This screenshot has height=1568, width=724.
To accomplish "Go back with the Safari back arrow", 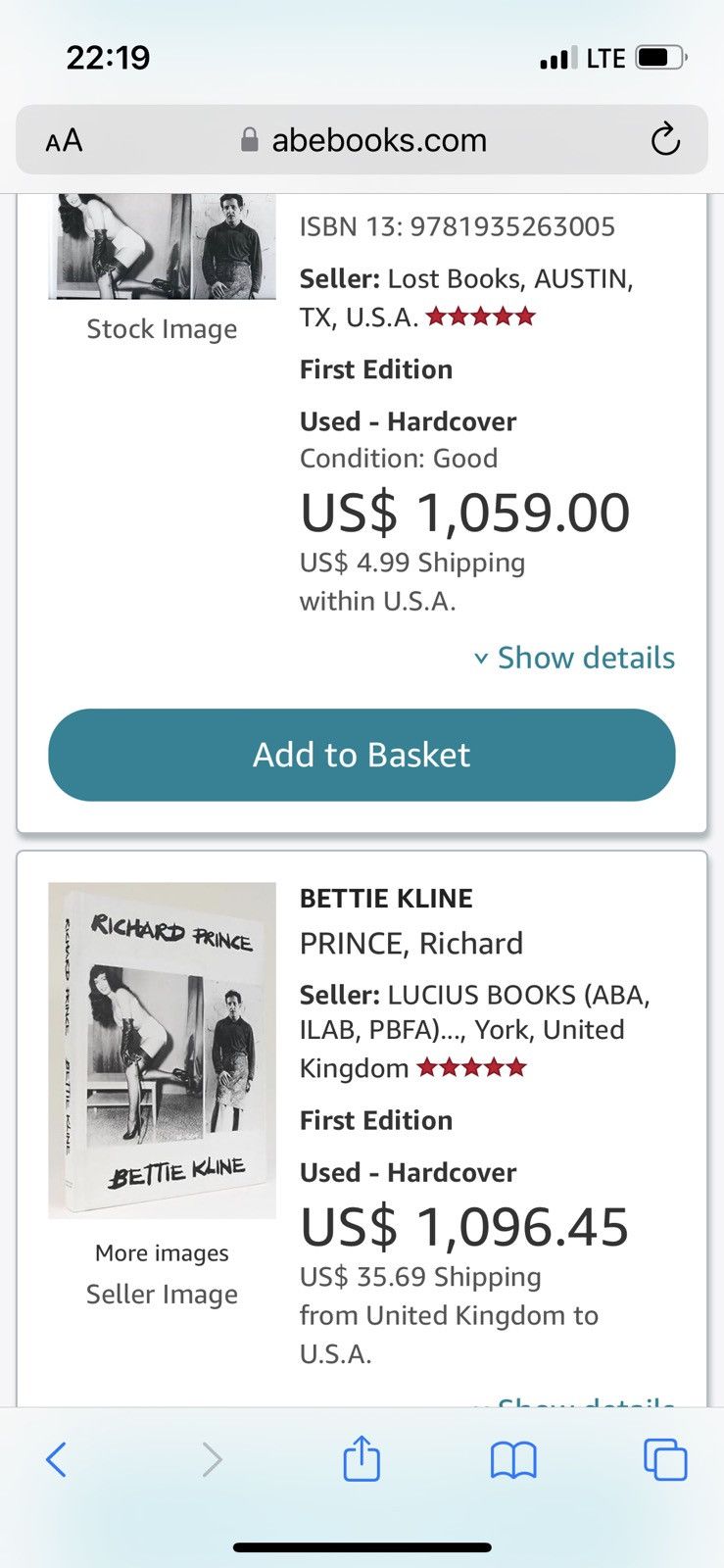I will pyautogui.click(x=57, y=1459).
